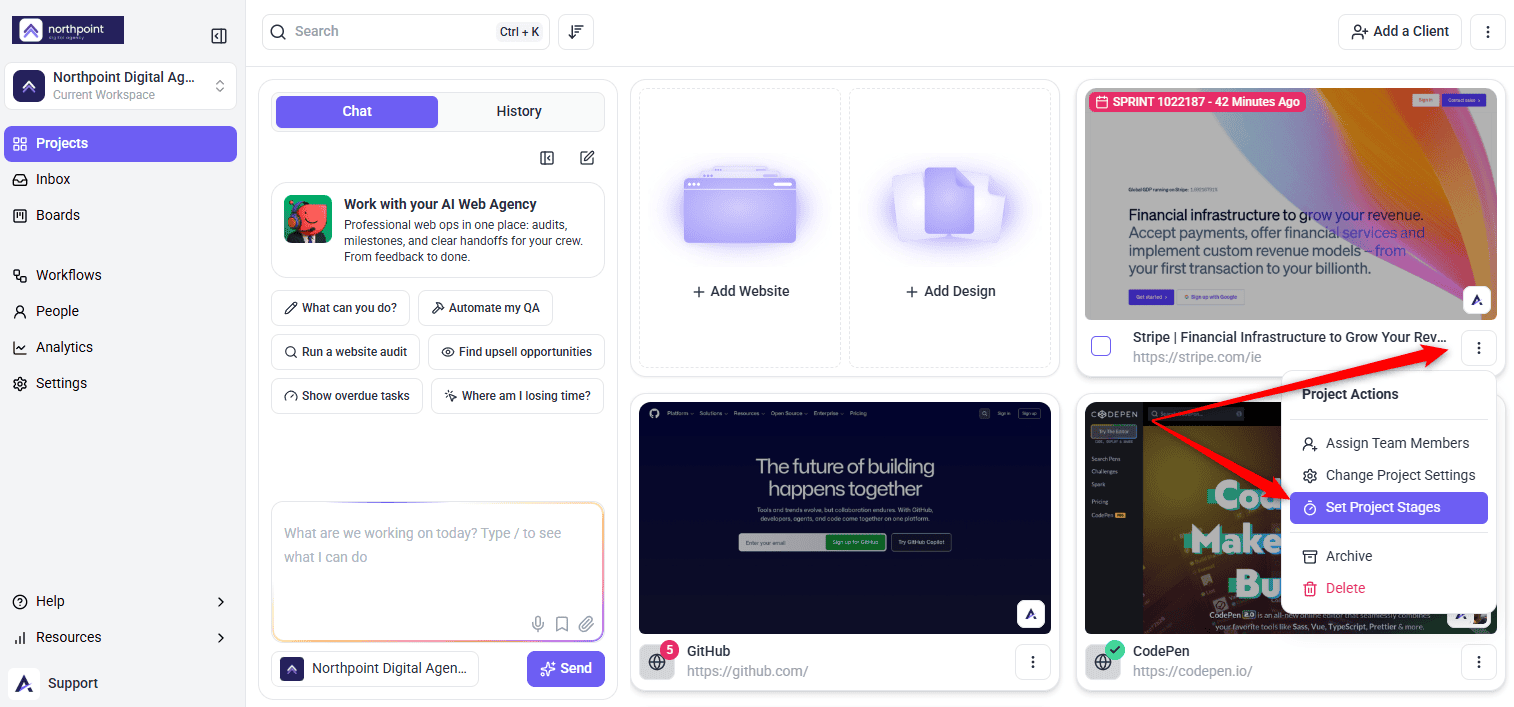The image size is (1514, 707).
Task: Collapse the sidebar with the panel icon
Action: pyautogui.click(x=219, y=36)
